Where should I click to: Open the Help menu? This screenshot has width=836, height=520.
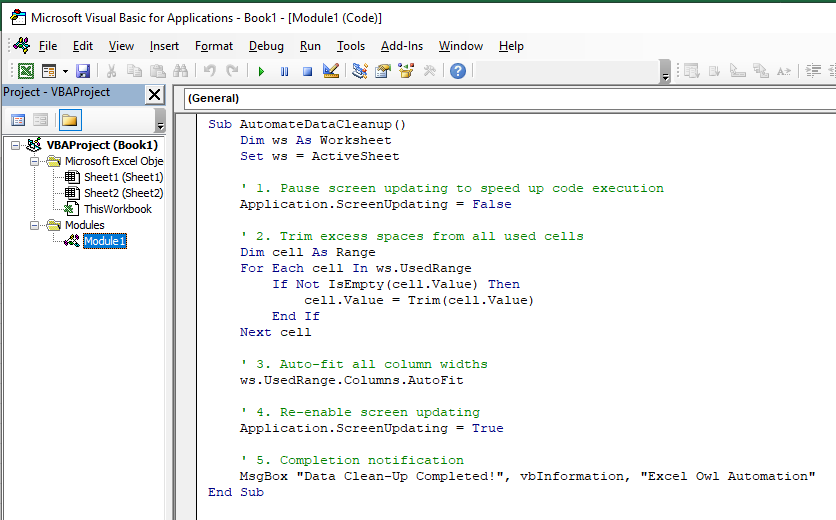tap(511, 46)
